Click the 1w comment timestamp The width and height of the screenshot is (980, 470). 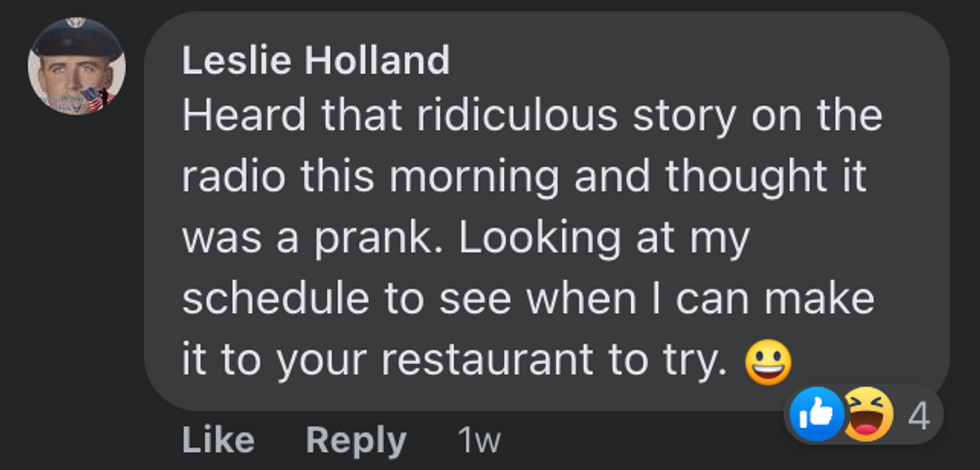478,440
